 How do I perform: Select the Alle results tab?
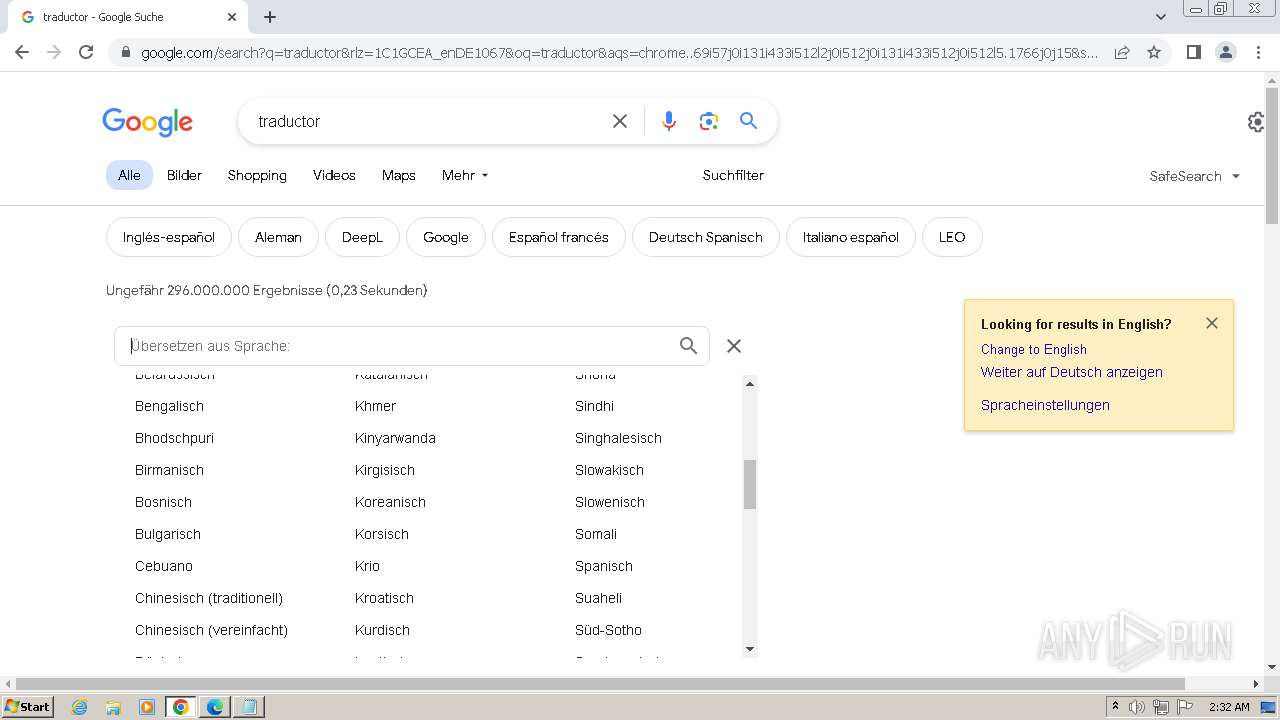tap(129, 175)
